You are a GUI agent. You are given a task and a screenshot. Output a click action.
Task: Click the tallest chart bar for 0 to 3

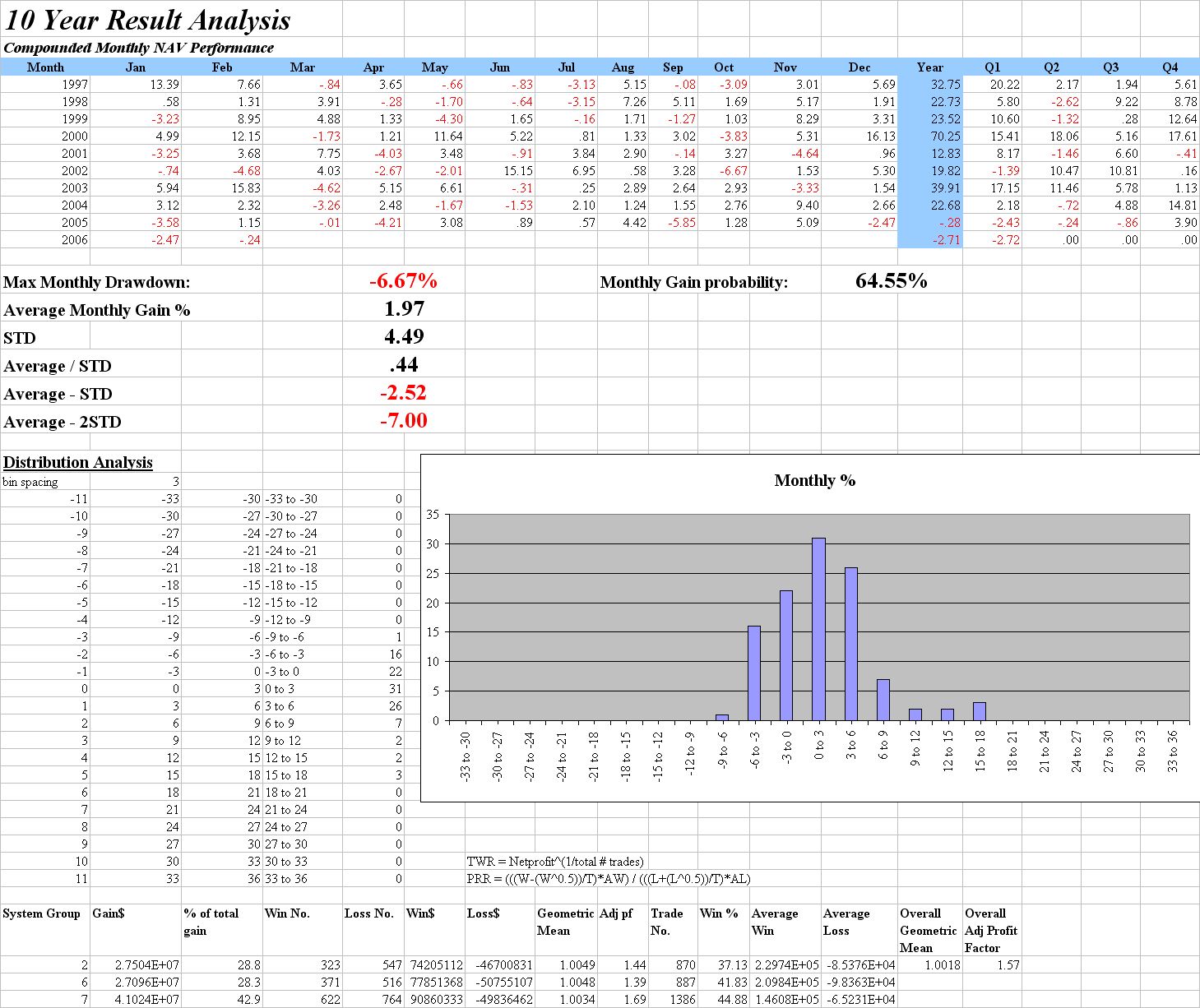(818, 629)
